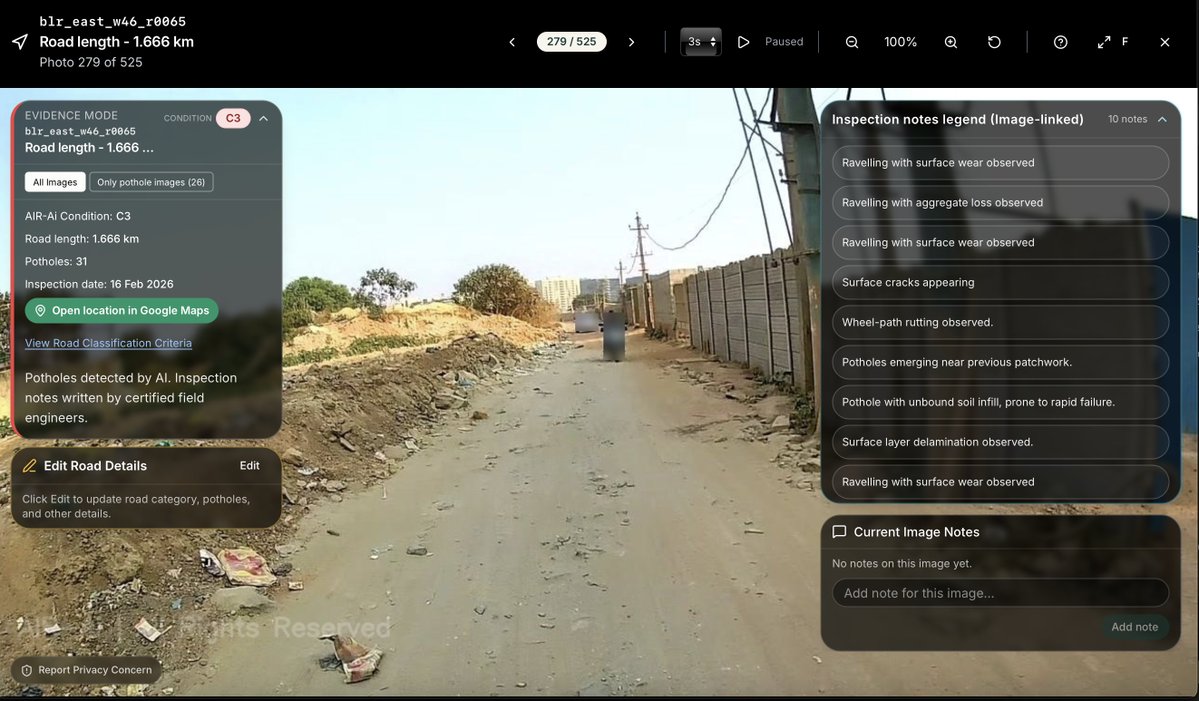The image size is (1199, 701).
Task: Close the photo viewer with X
Action: click(1165, 42)
